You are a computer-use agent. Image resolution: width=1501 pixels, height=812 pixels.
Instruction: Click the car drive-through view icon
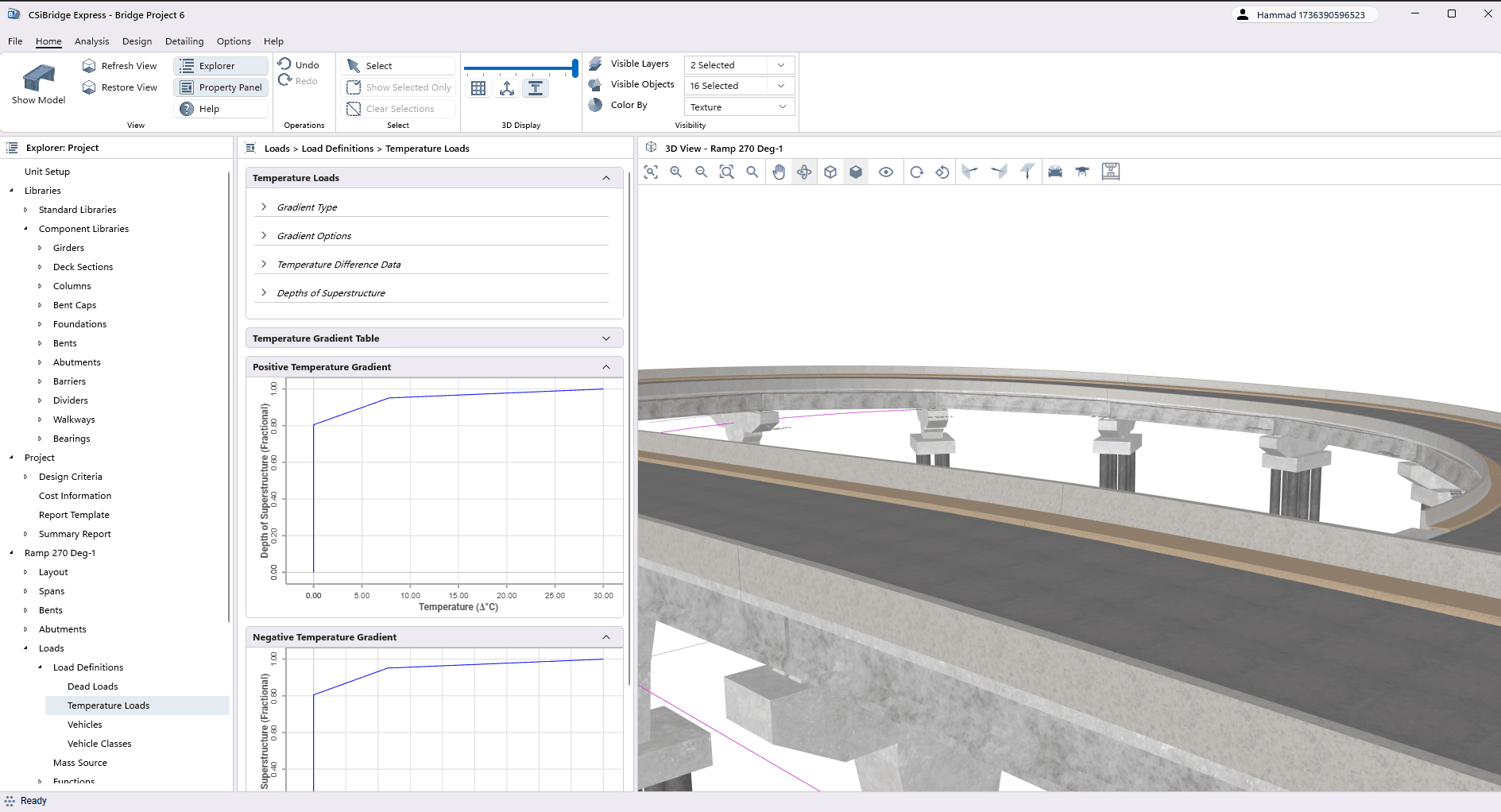click(x=1055, y=172)
